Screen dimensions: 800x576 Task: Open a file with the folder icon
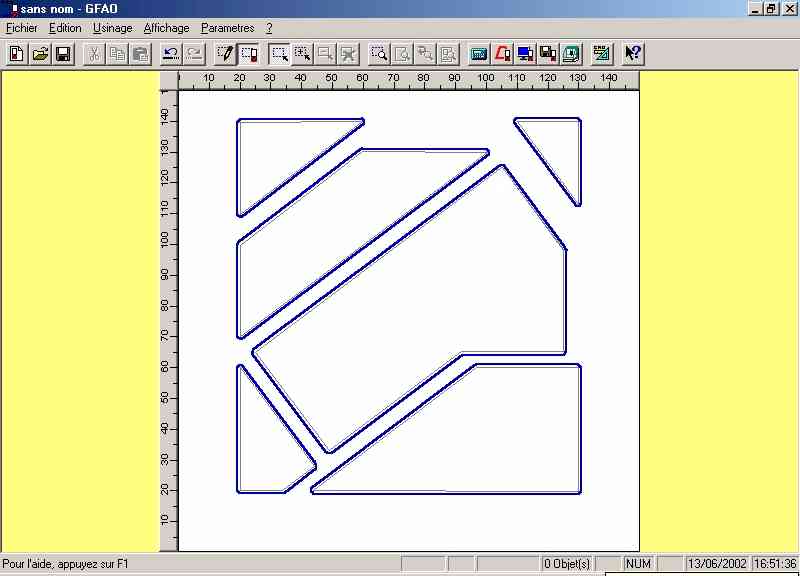coord(40,54)
